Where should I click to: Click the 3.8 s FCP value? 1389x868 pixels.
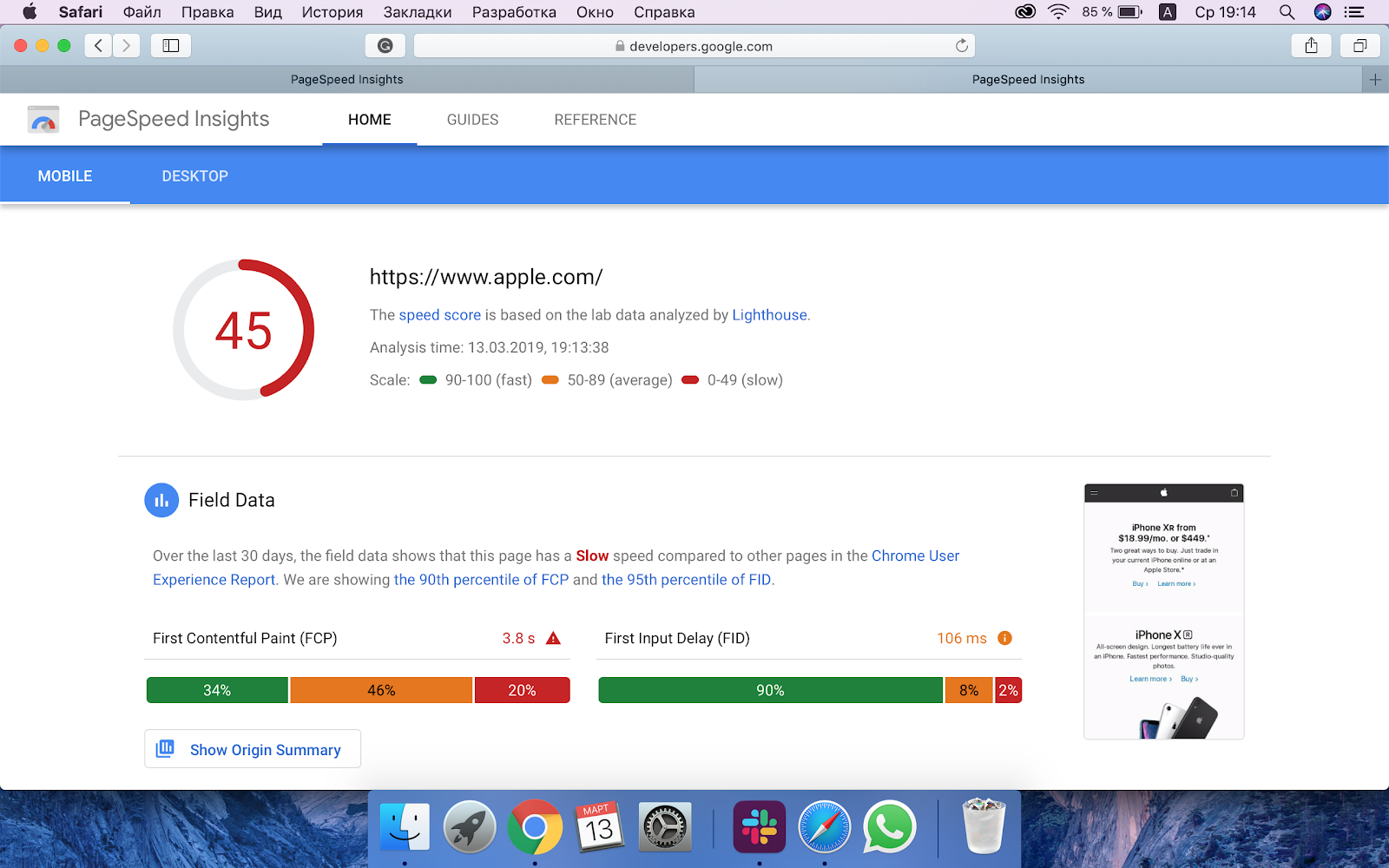[518, 638]
